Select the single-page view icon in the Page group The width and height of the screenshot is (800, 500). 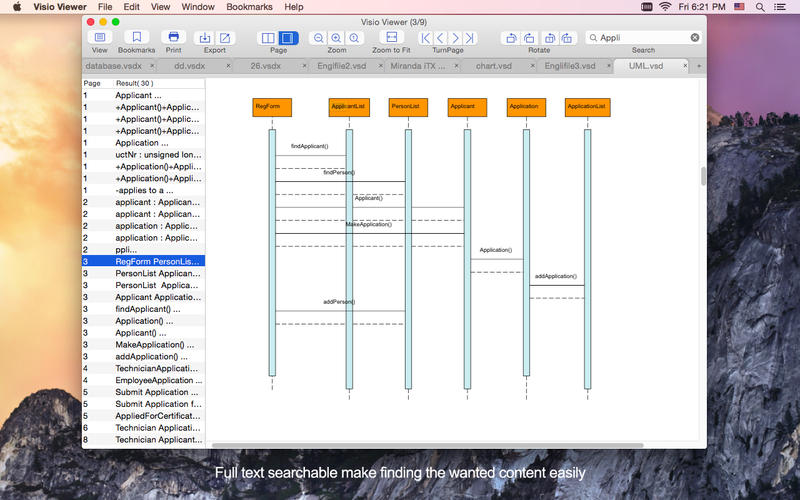[288, 38]
